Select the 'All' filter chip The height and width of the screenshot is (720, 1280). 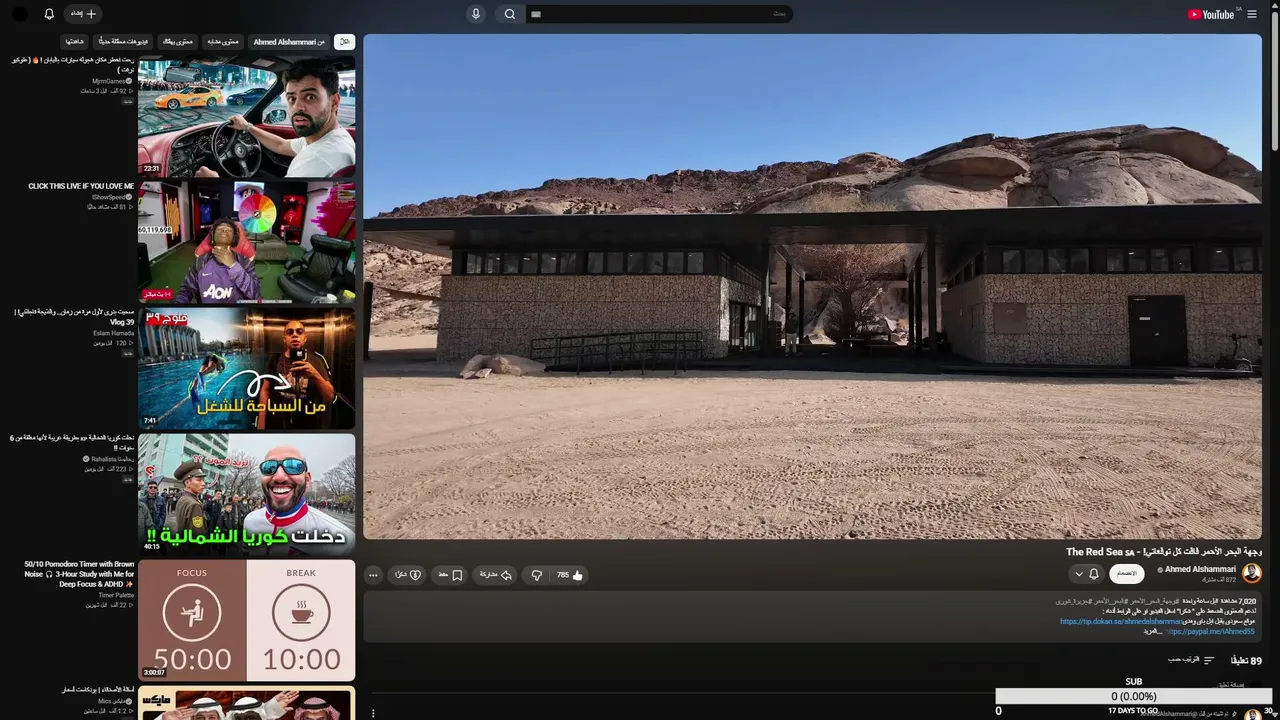pos(345,42)
